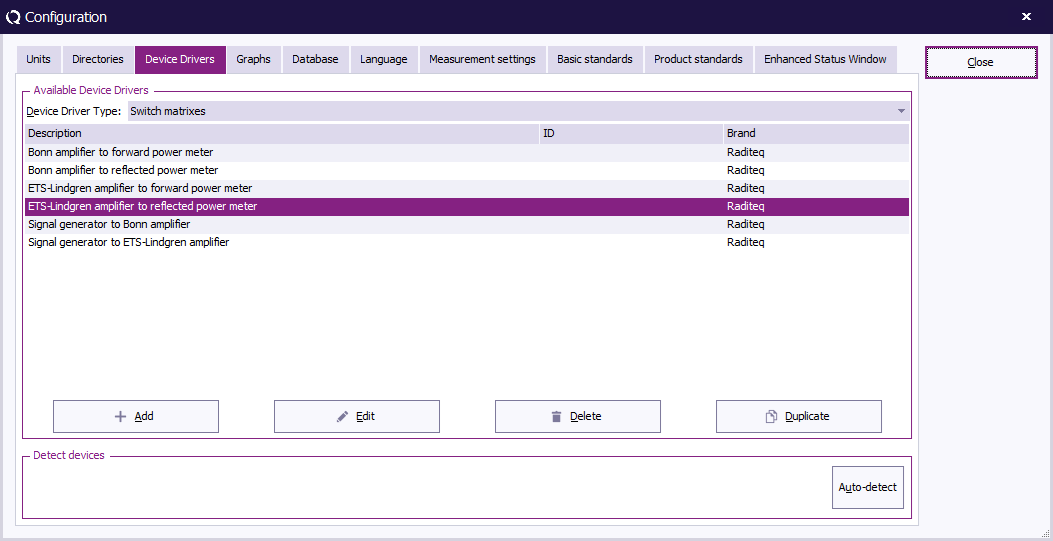Select Bonn amplifier to forward power meter
This screenshot has height=541, width=1053.
tap(120, 152)
